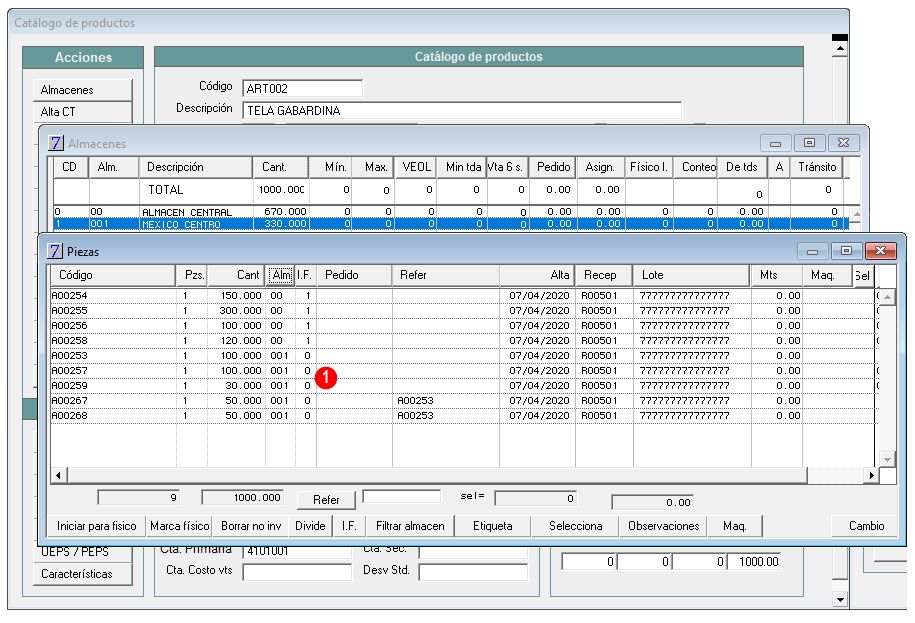Maximize the Piezas window
Viewport: 915px width, 623px height.
pyautogui.click(x=846, y=251)
